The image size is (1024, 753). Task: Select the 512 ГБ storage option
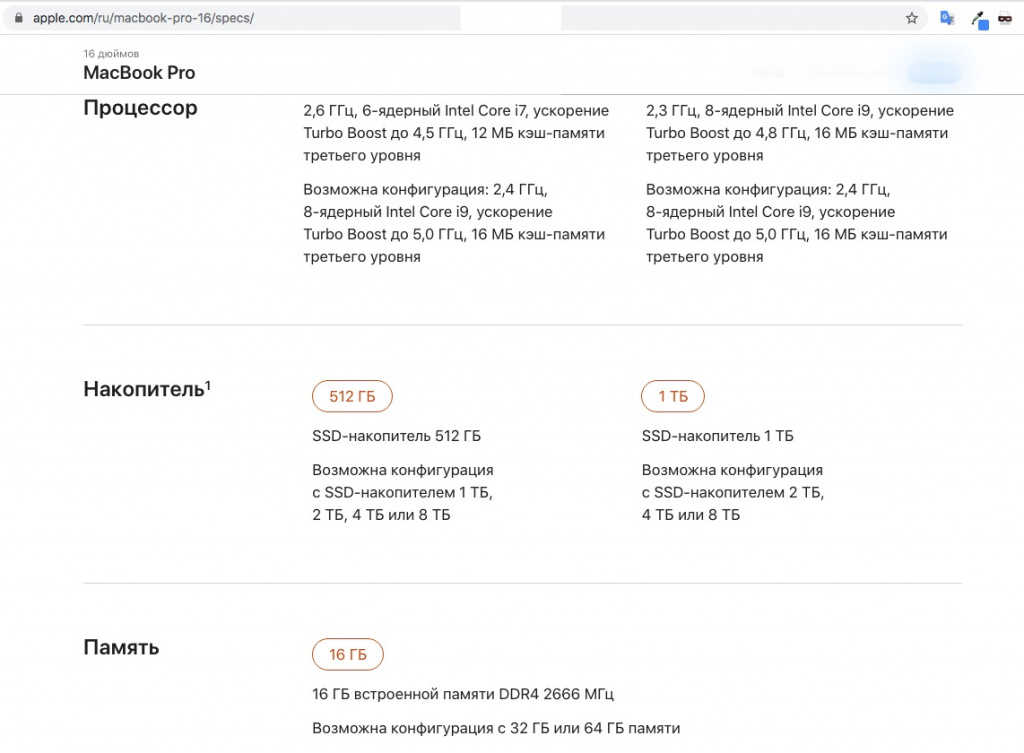pyautogui.click(x=352, y=396)
